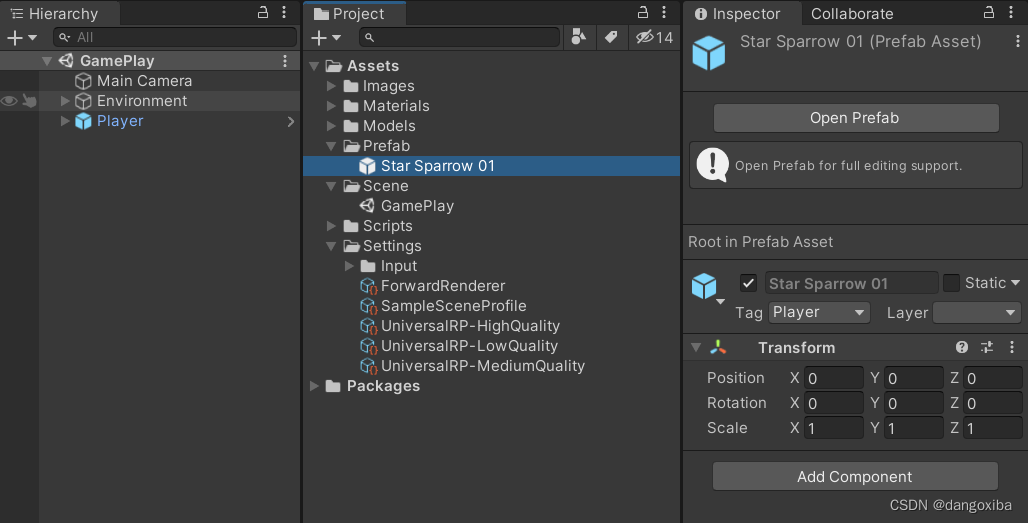The height and width of the screenshot is (523, 1028).
Task: Open the Project create plus dropdown
Action: click(326, 38)
